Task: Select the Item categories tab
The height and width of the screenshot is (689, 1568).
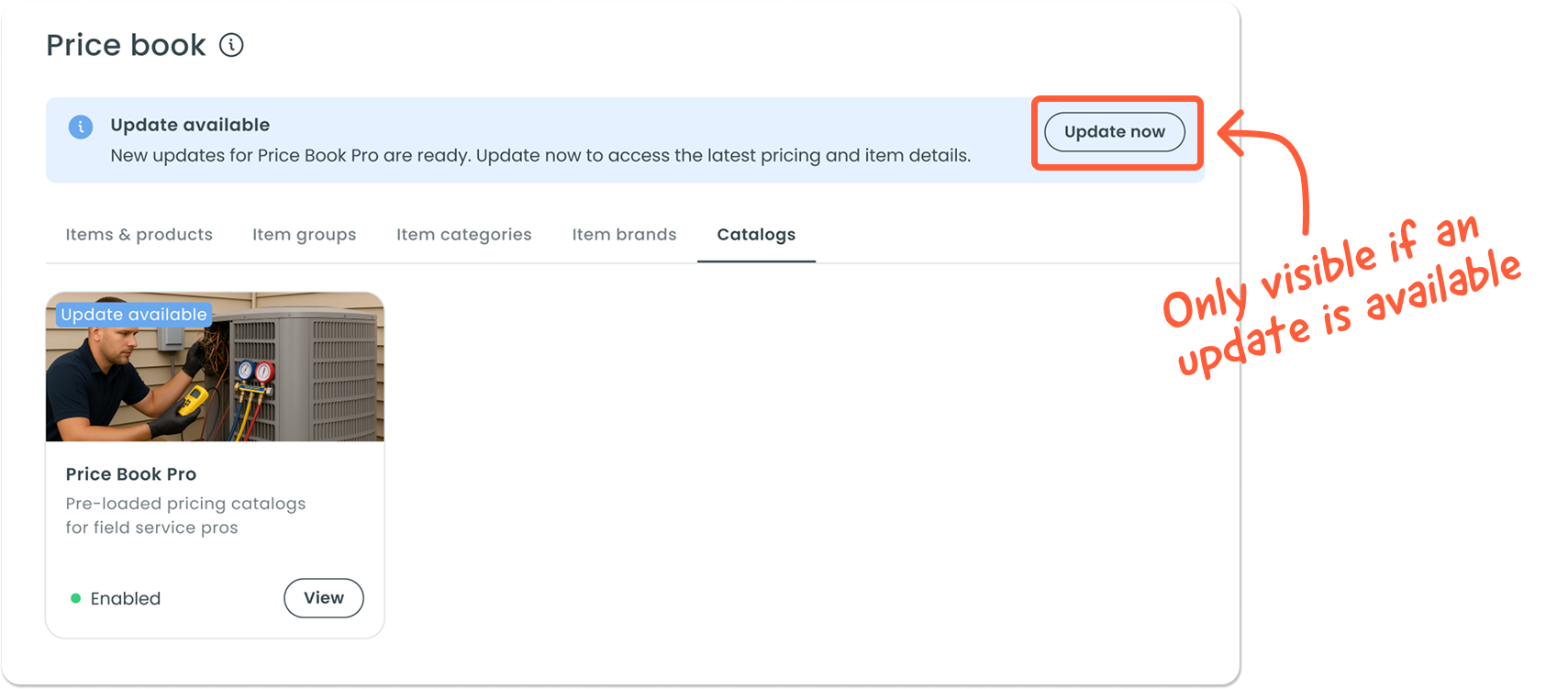Action: click(x=463, y=235)
